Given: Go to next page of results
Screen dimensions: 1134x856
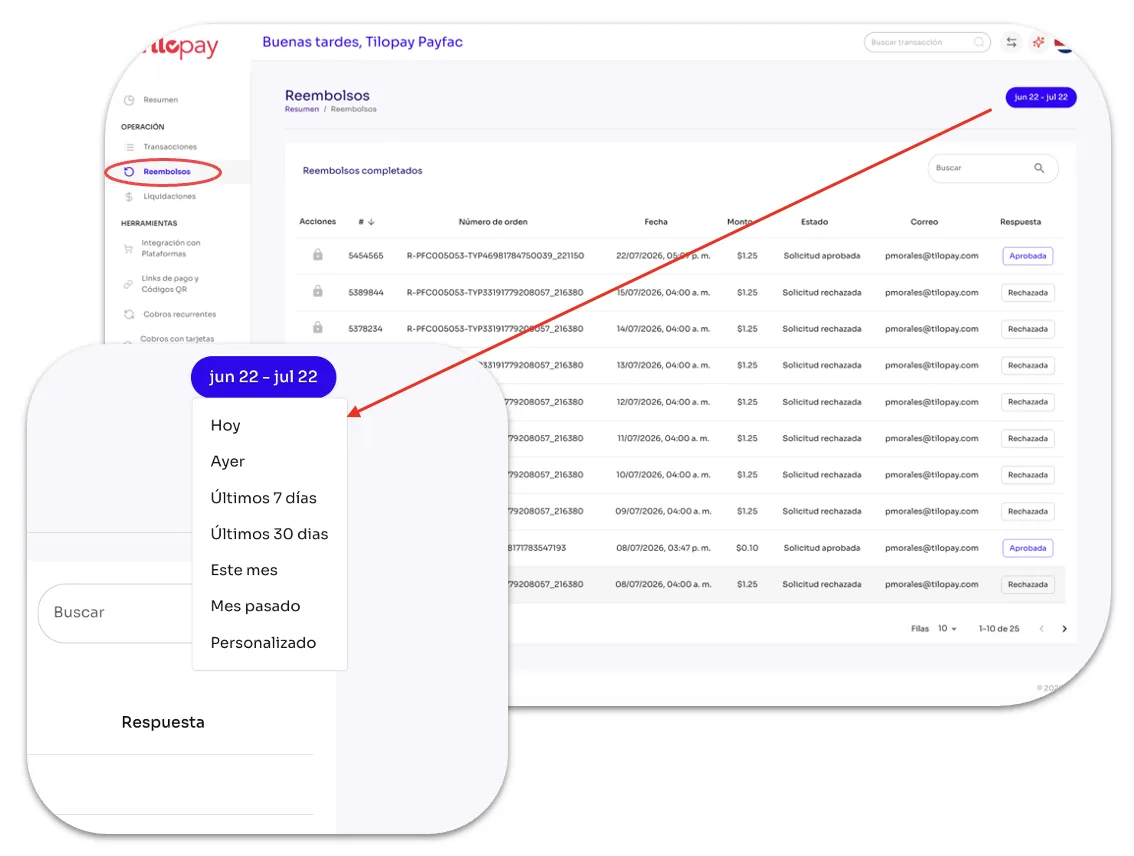Looking at the screenshot, I should 1064,628.
